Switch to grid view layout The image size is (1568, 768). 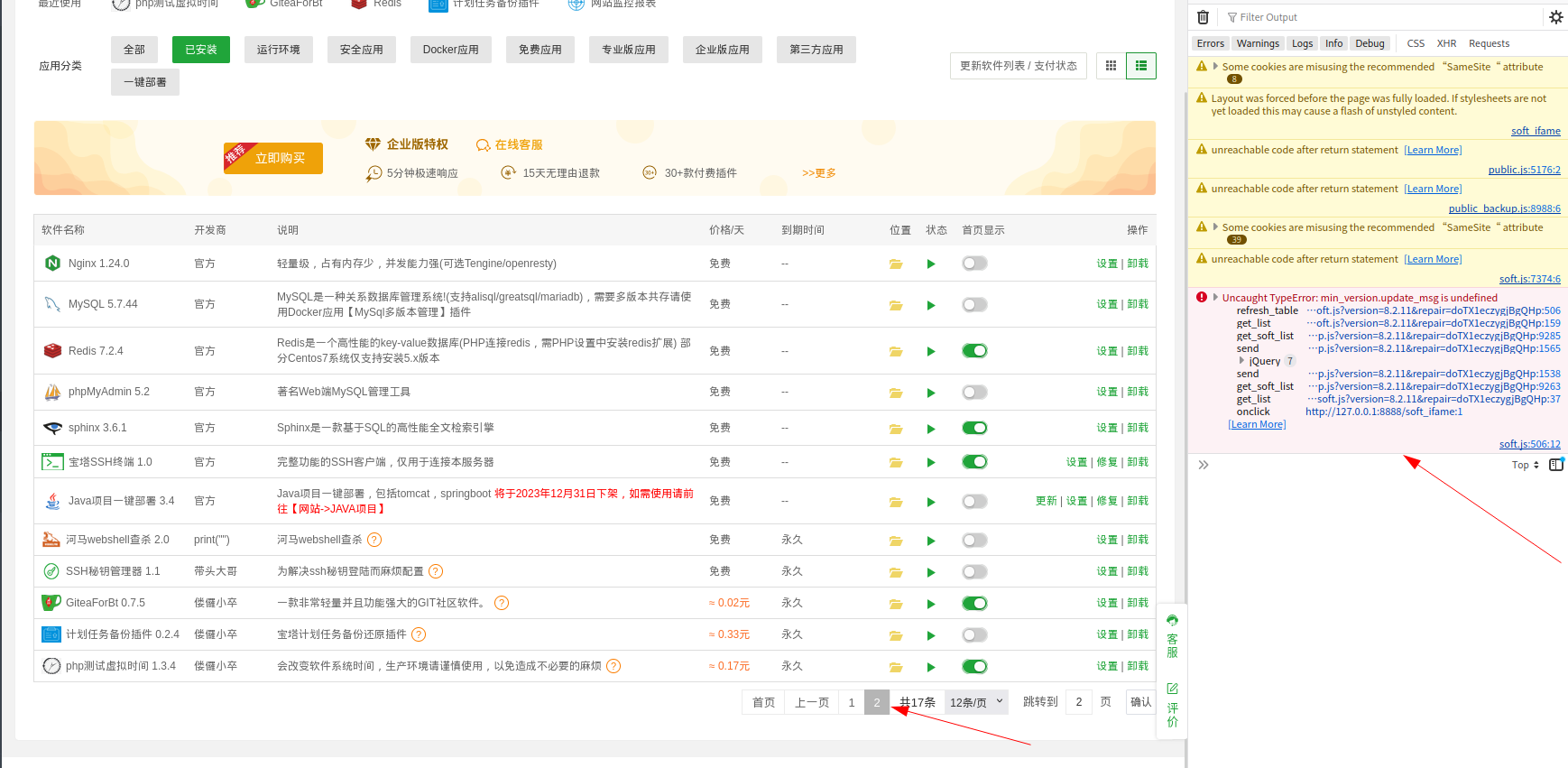(x=1111, y=66)
